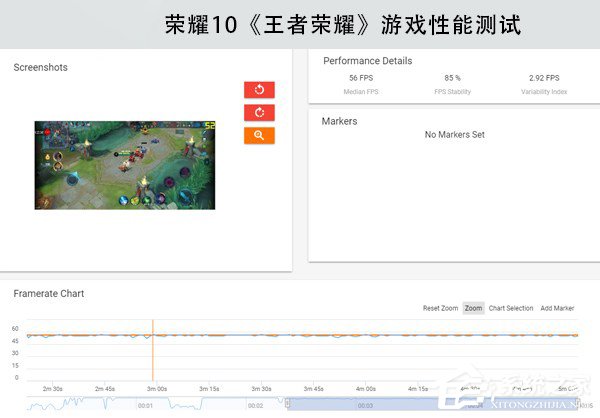Click the 4m 00s axis label

pos(365,389)
